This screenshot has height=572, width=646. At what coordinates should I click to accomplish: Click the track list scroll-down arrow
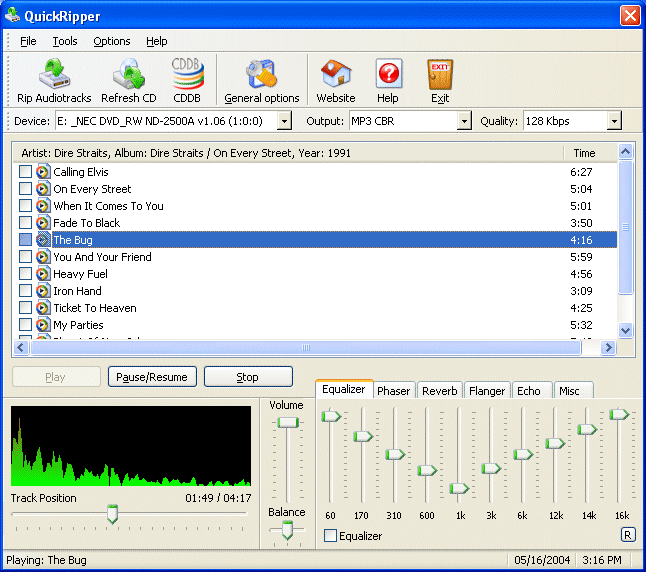click(625, 331)
